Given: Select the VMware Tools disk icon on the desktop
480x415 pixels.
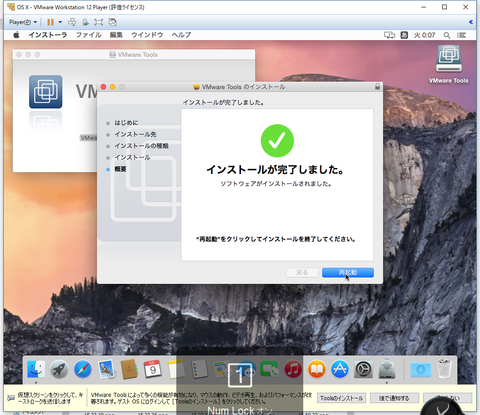Looking at the screenshot, I should pos(448,59).
